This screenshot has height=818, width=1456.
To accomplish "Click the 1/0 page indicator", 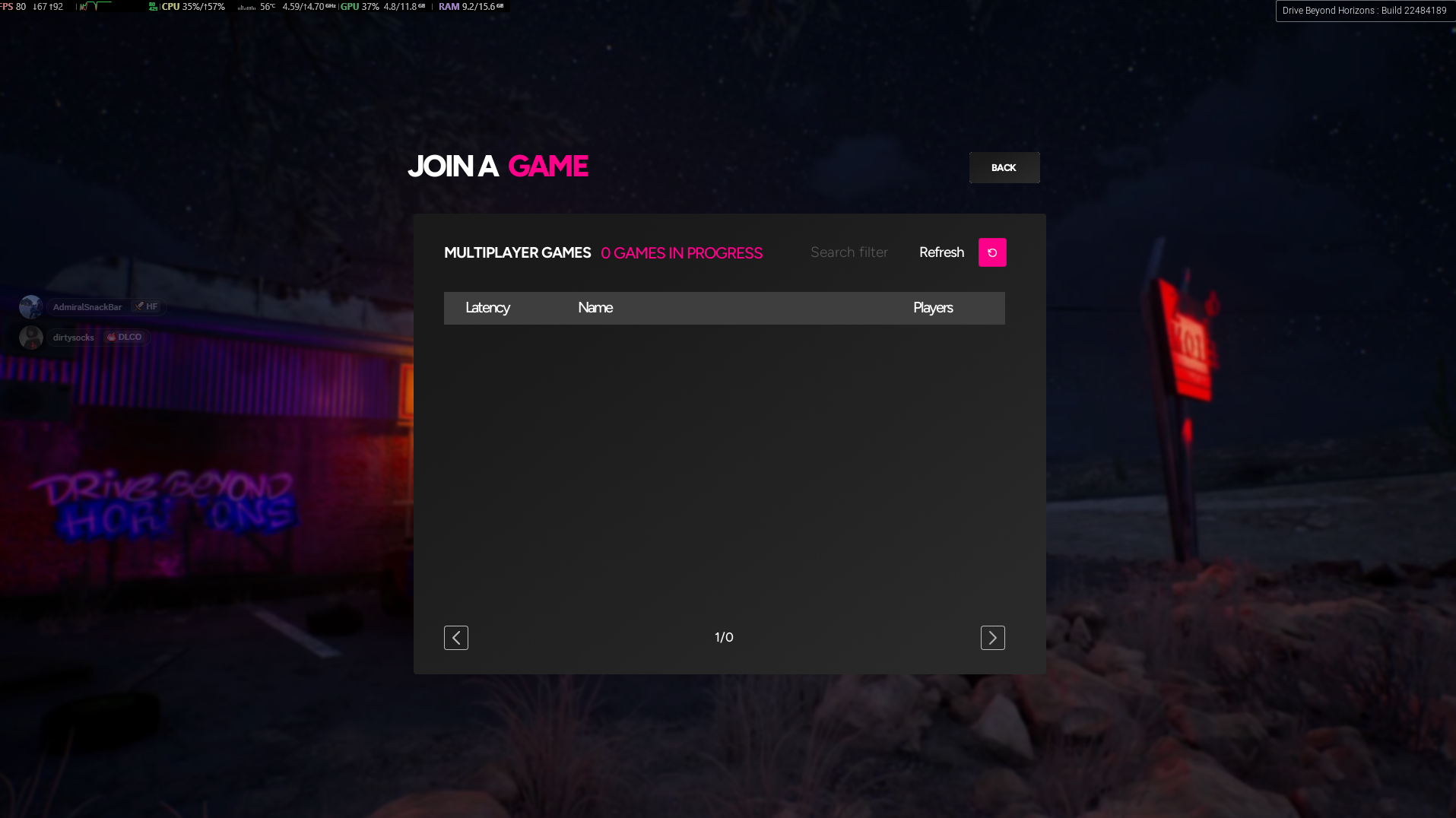I will coord(724,638).
